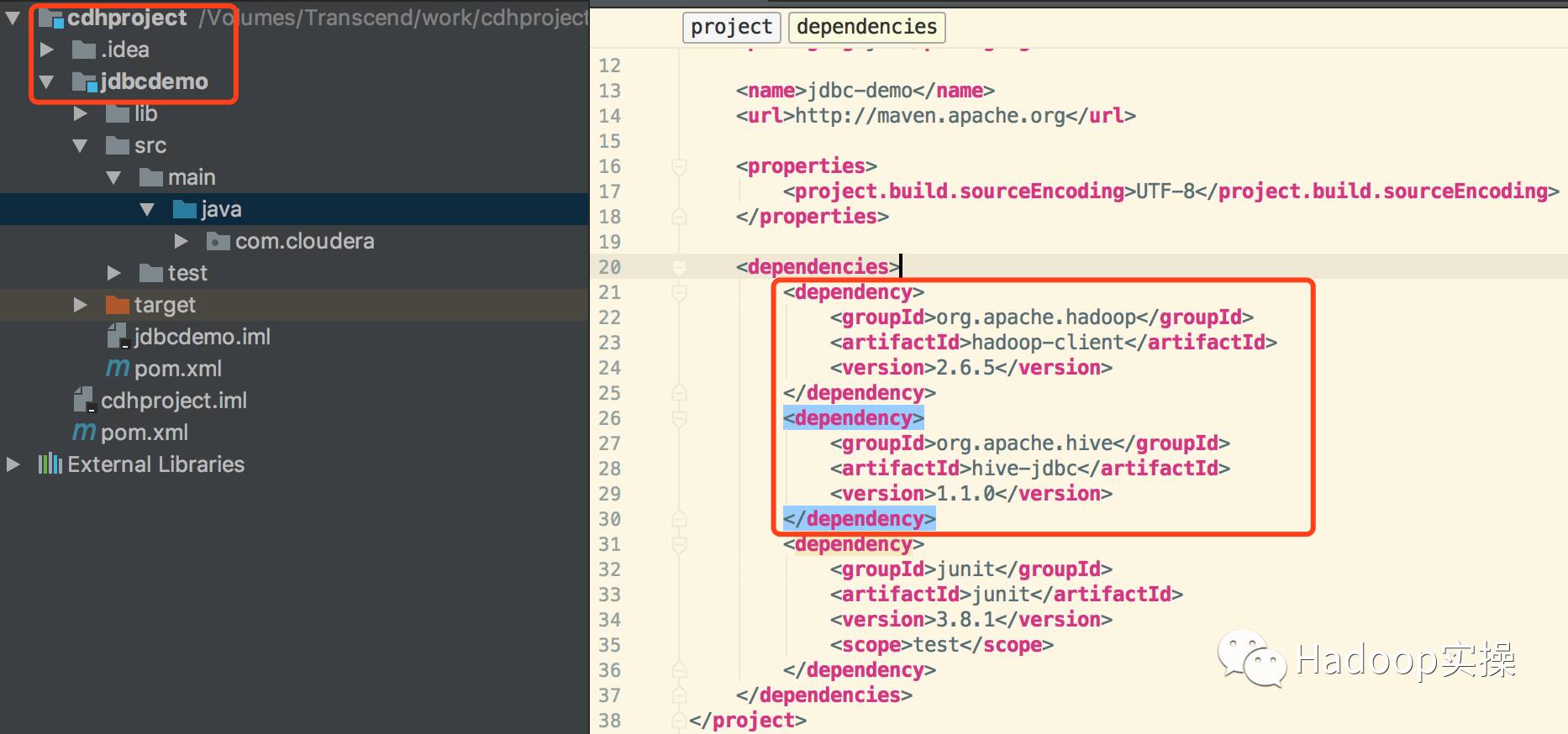The width and height of the screenshot is (1568, 734).
Task: Fold the properties block on line 16
Action: click(x=679, y=166)
